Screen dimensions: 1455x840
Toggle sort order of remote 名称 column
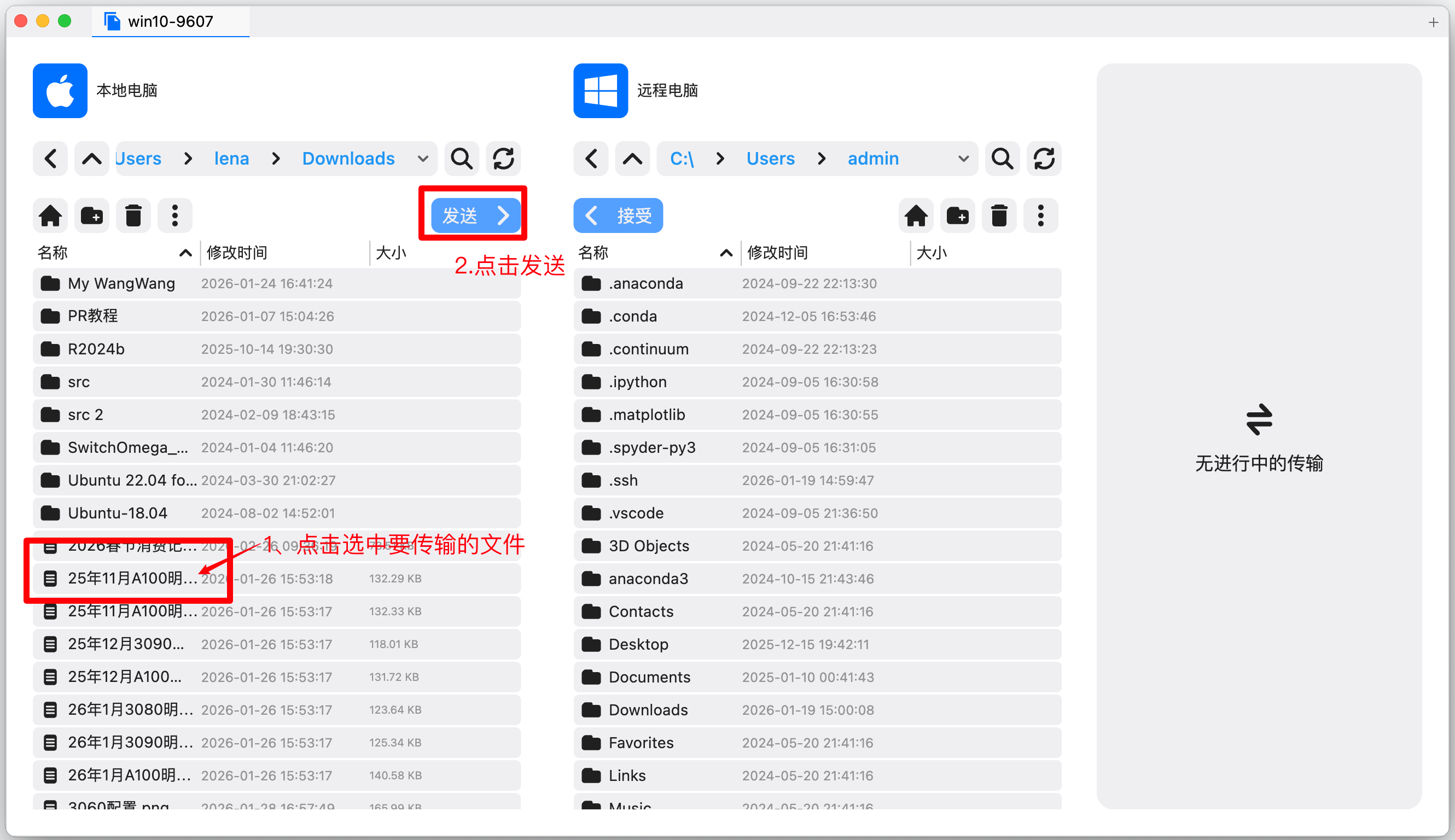tap(725, 253)
